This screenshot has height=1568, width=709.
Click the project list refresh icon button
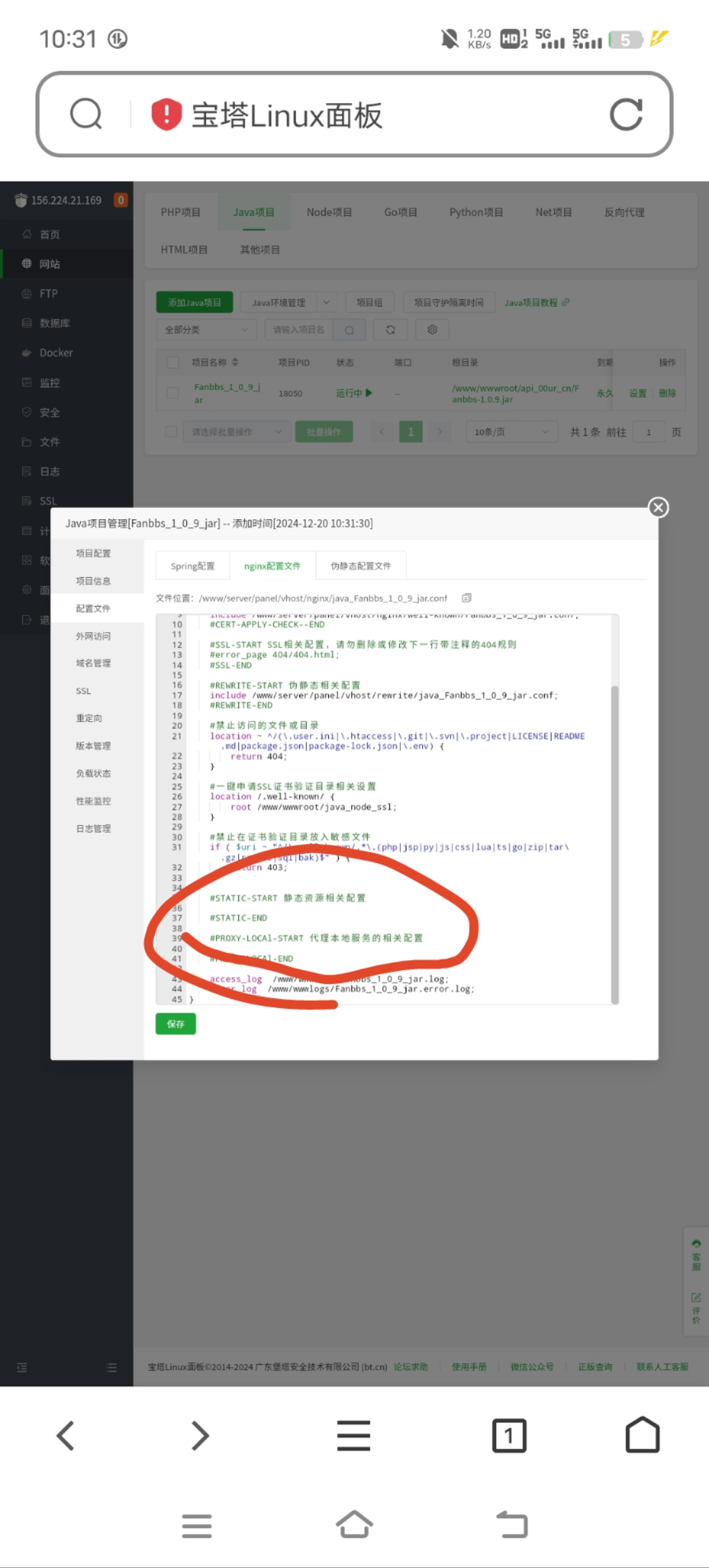[391, 329]
